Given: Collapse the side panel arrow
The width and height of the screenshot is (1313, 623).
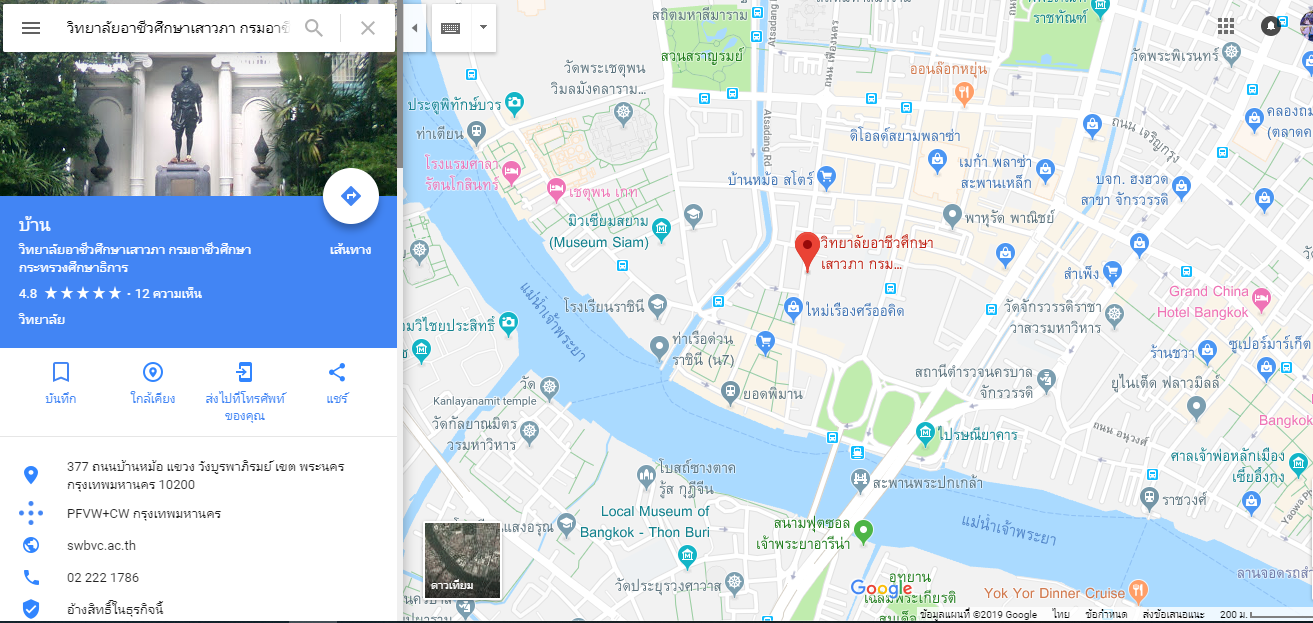Looking at the screenshot, I should pos(414,28).
